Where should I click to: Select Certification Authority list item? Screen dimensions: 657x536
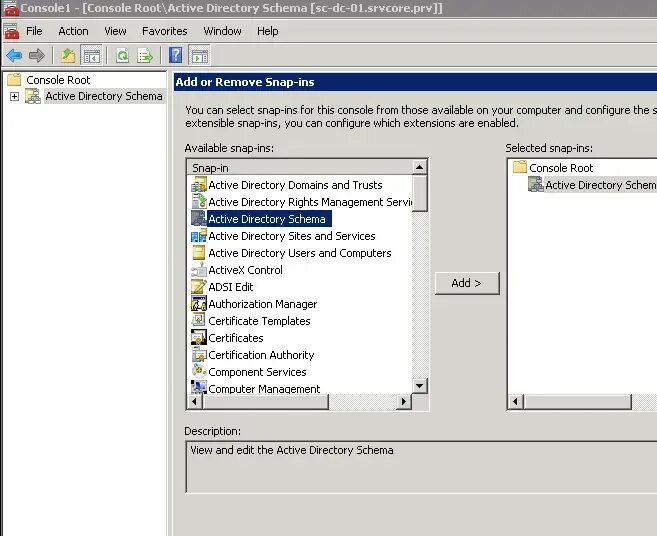(261, 355)
